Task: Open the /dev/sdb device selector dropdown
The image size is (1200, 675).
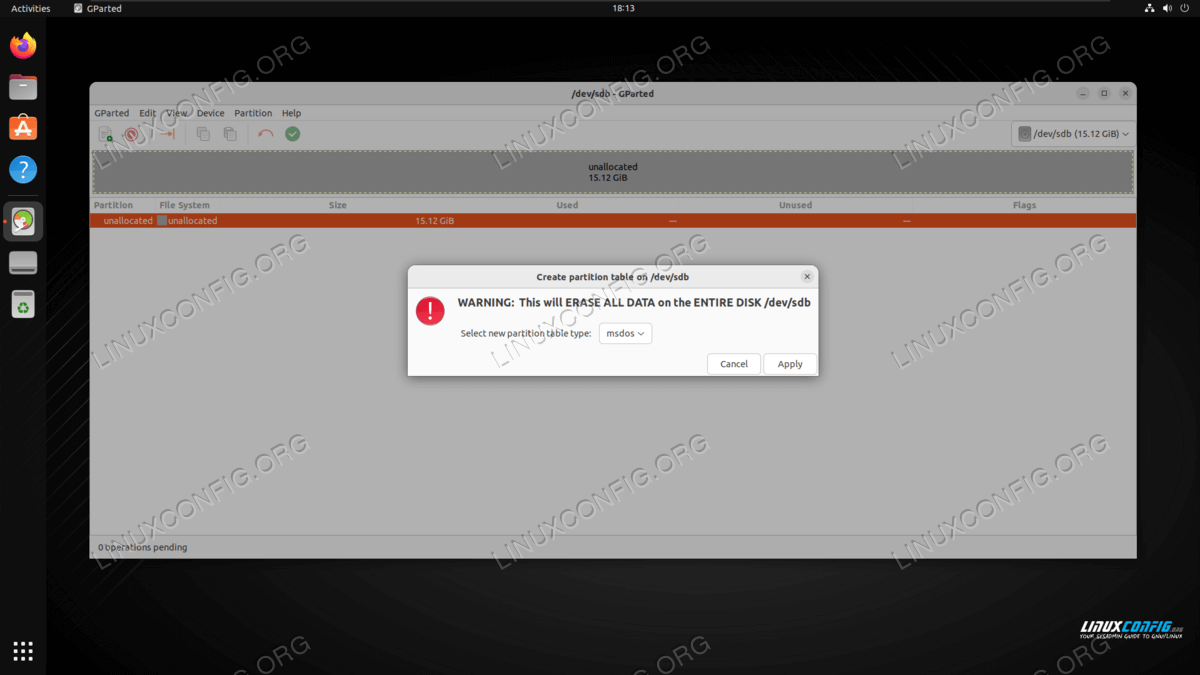Action: coord(1073,134)
